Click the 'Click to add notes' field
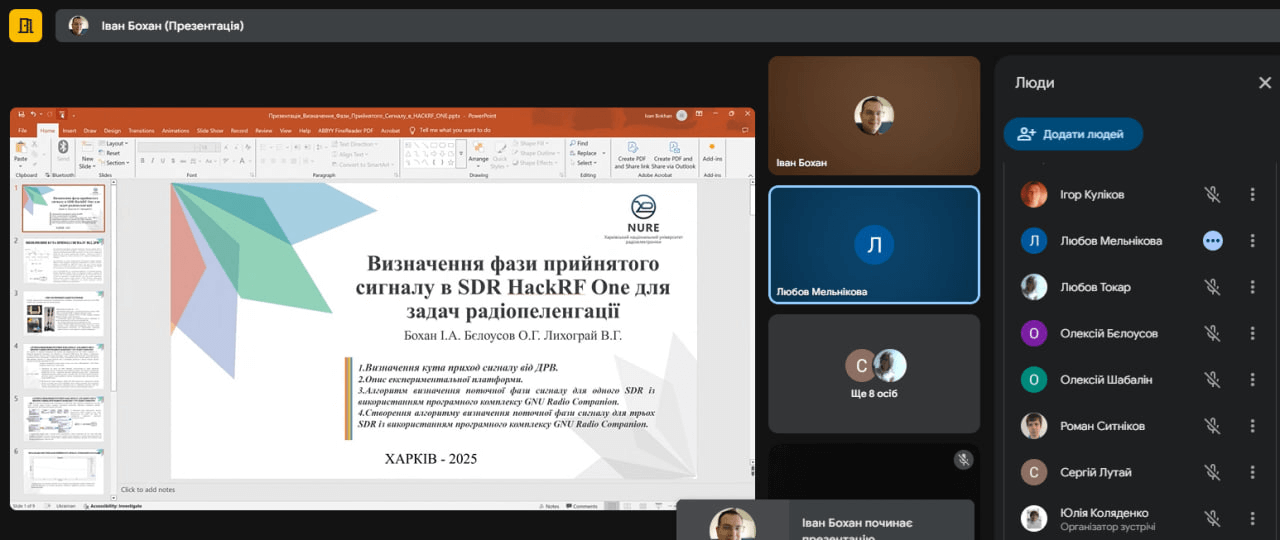This screenshot has width=1280, height=540. [148, 490]
